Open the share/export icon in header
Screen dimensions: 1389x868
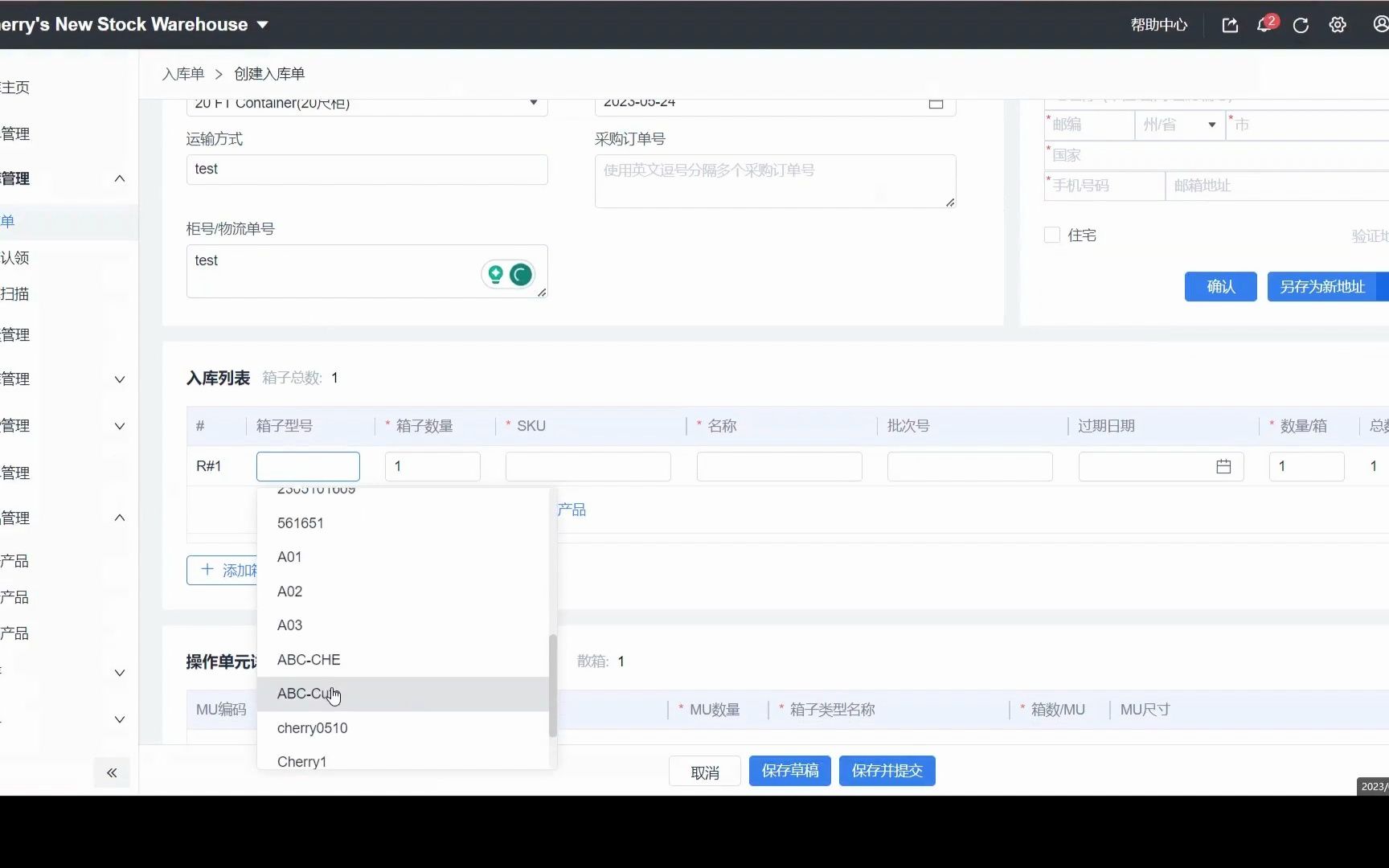click(1230, 25)
